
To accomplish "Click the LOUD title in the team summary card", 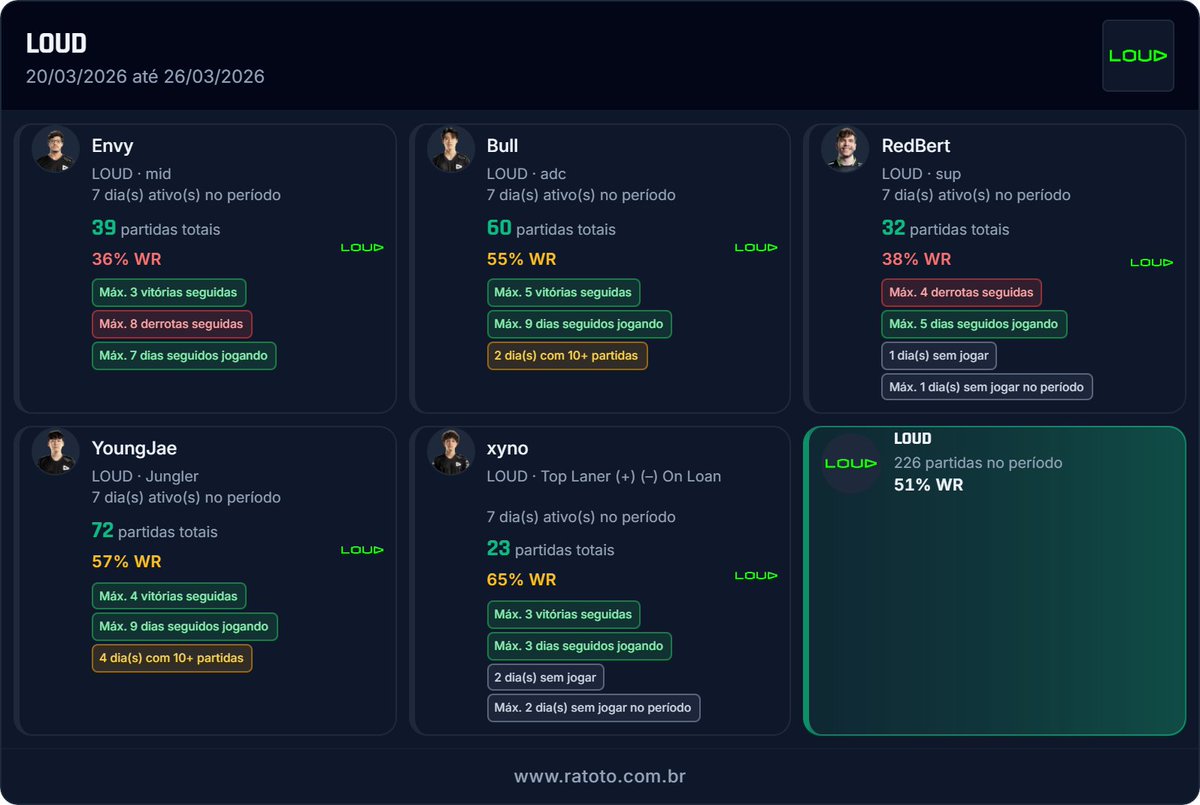I will [x=912, y=438].
